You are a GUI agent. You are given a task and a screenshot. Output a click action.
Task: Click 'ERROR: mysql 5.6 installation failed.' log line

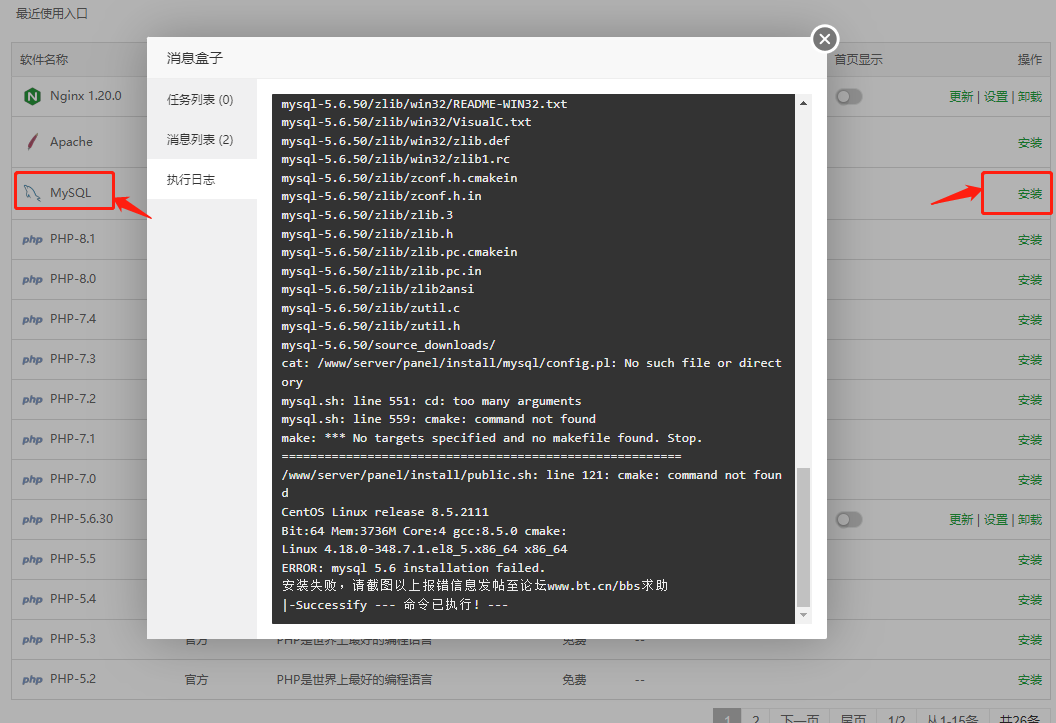(413, 568)
